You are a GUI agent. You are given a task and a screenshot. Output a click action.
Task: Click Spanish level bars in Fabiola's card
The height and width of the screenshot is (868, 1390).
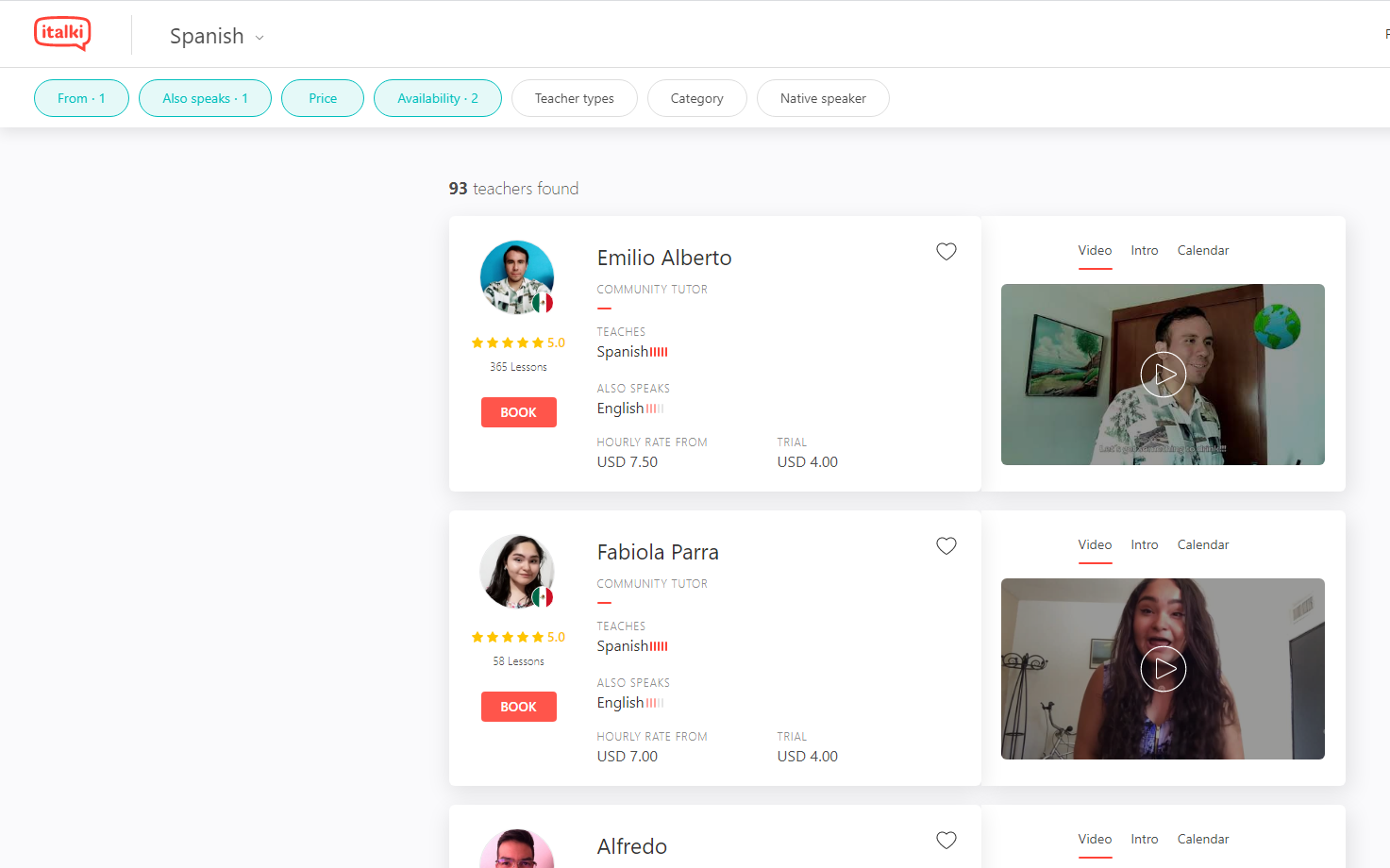click(659, 646)
